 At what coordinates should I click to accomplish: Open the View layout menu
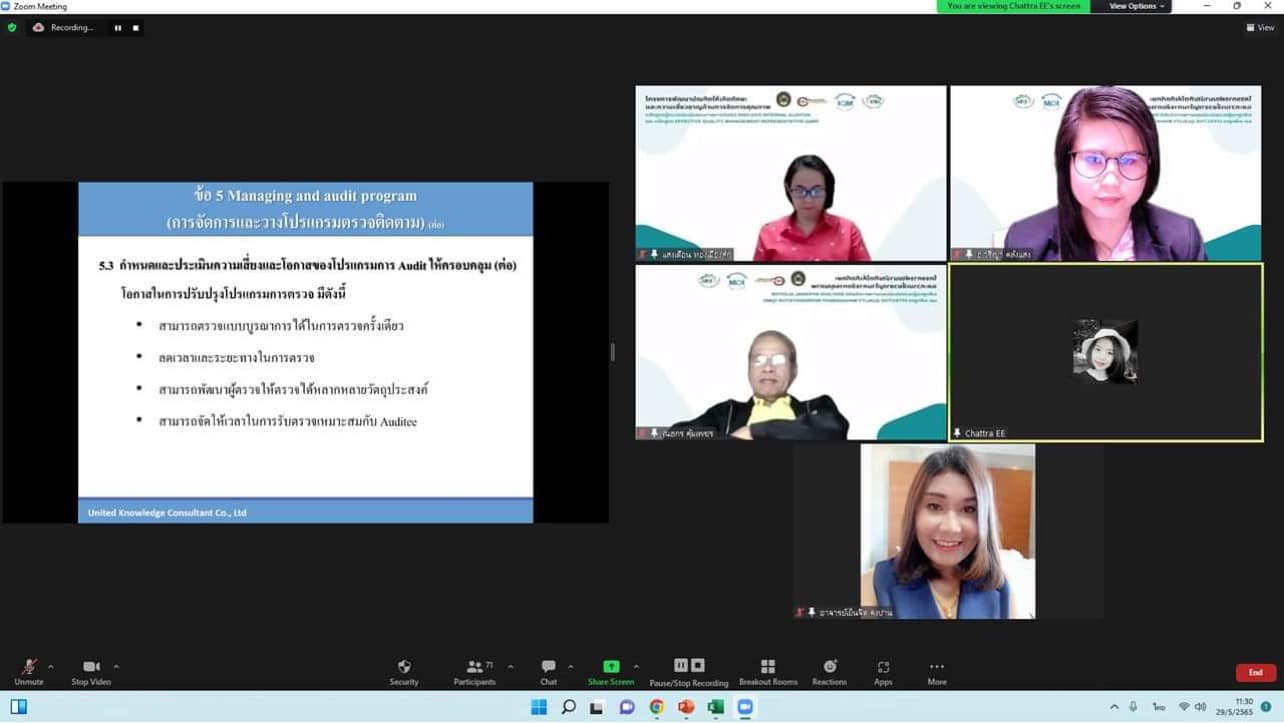point(1260,28)
